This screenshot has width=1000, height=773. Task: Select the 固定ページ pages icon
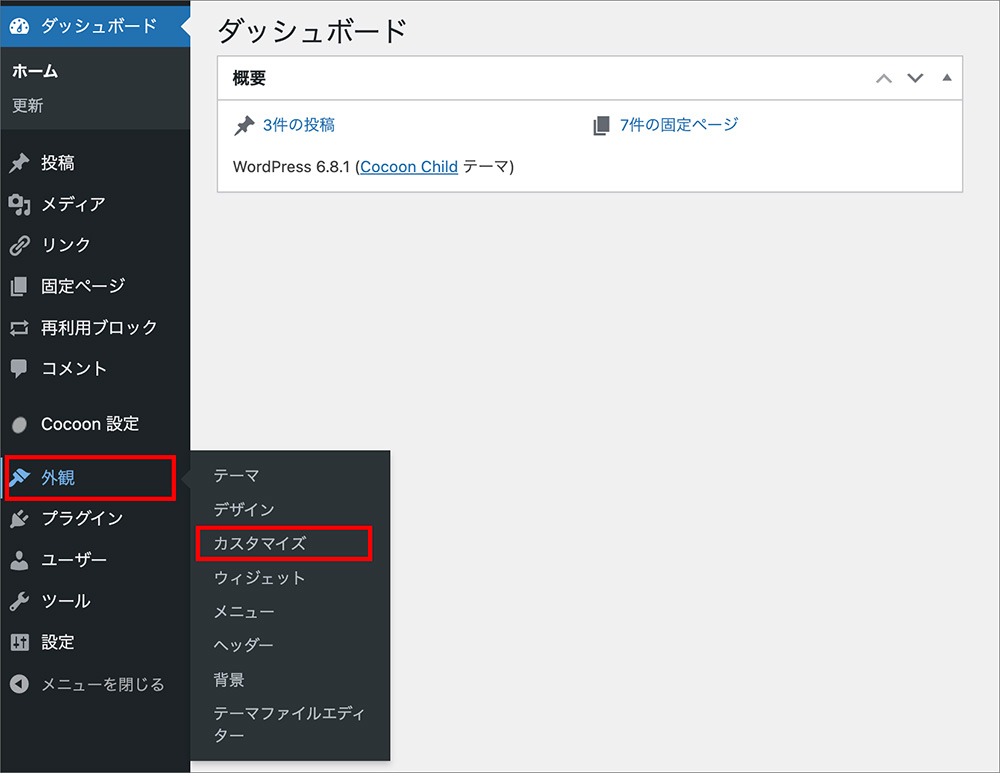point(20,286)
